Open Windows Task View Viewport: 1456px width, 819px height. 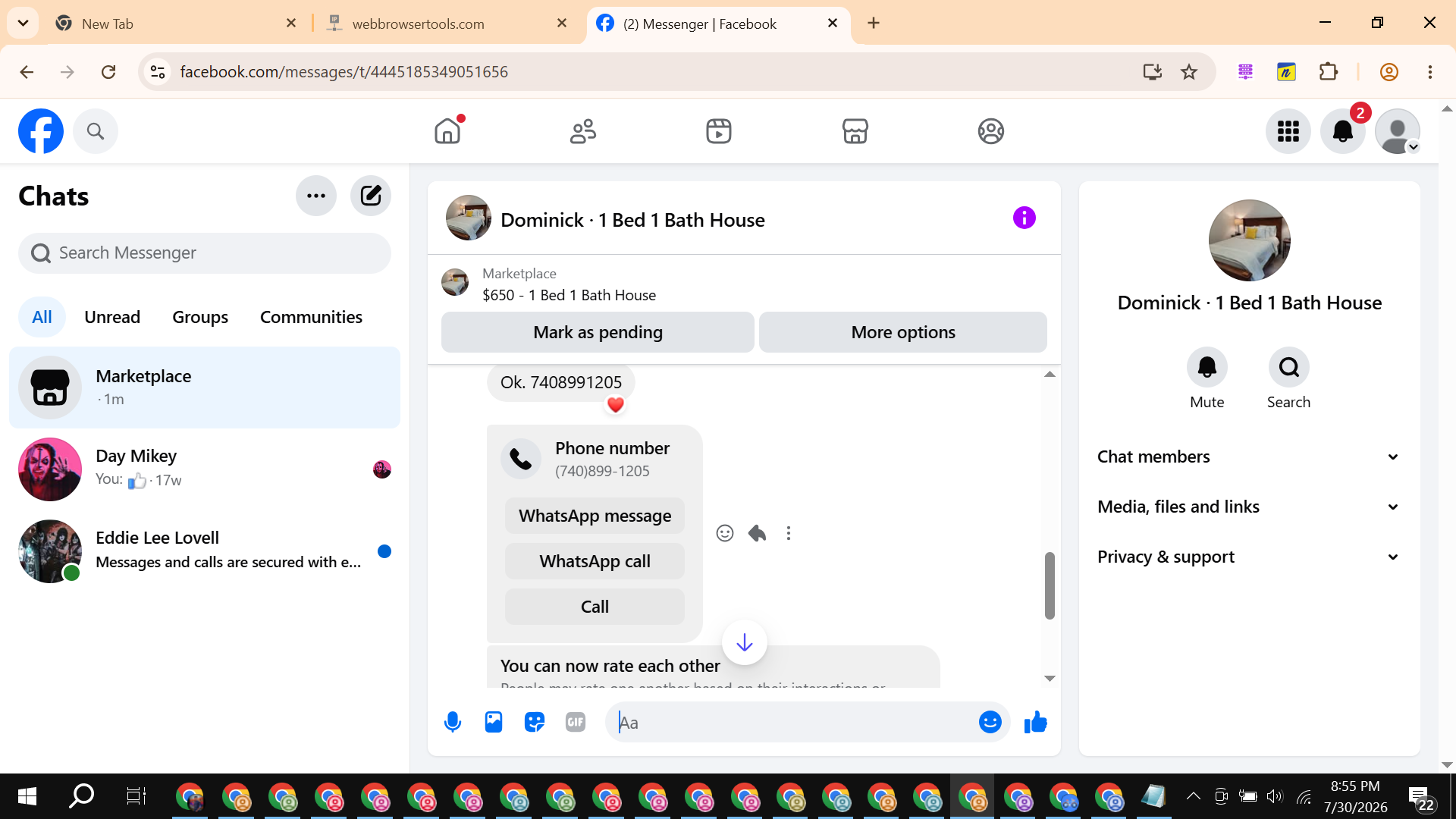(x=136, y=796)
